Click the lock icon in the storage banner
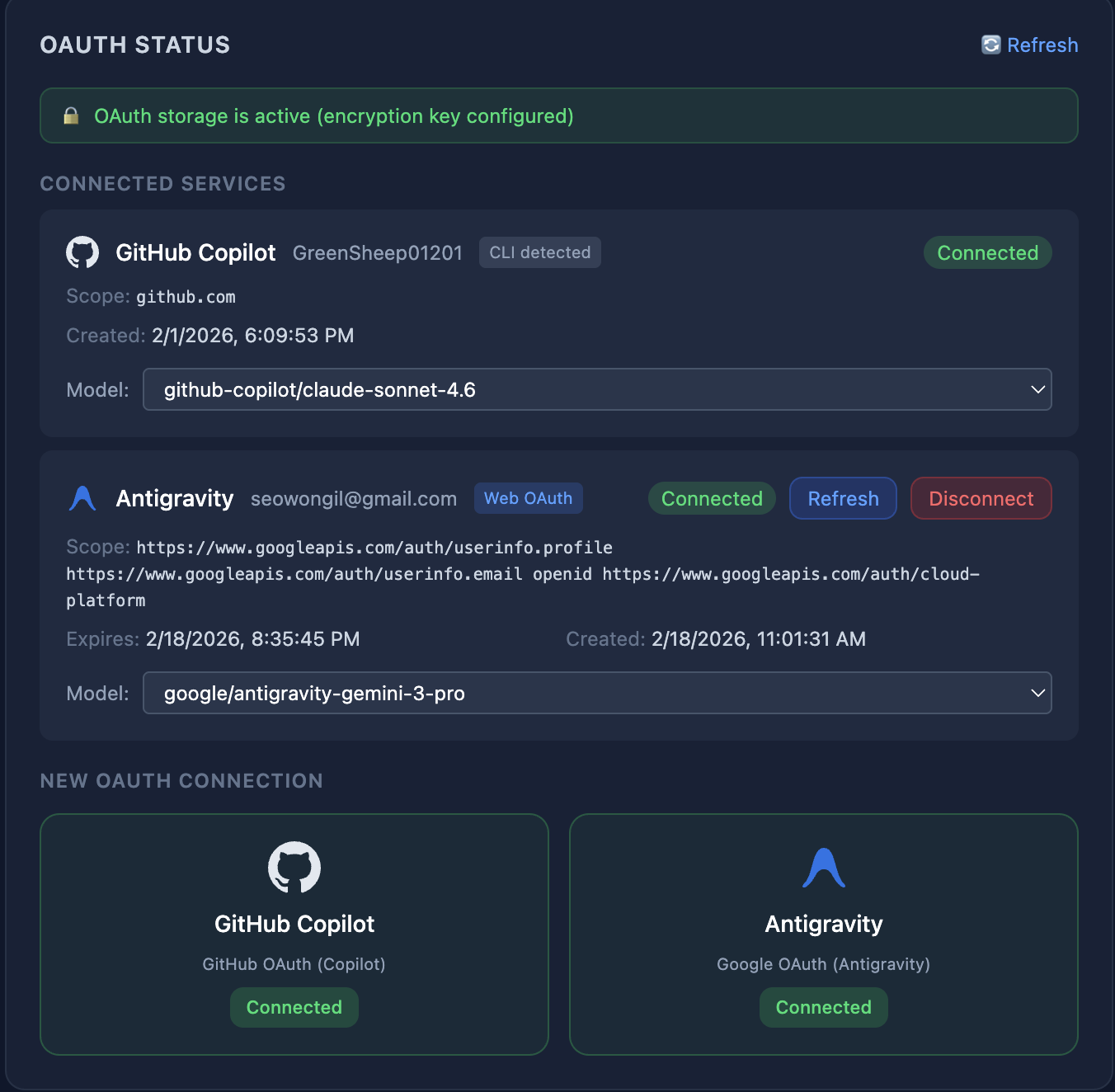 click(x=72, y=116)
